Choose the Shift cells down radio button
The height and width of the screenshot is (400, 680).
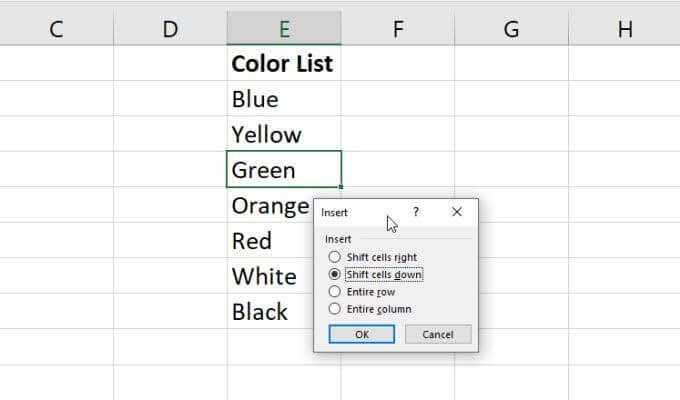pyautogui.click(x=334, y=274)
